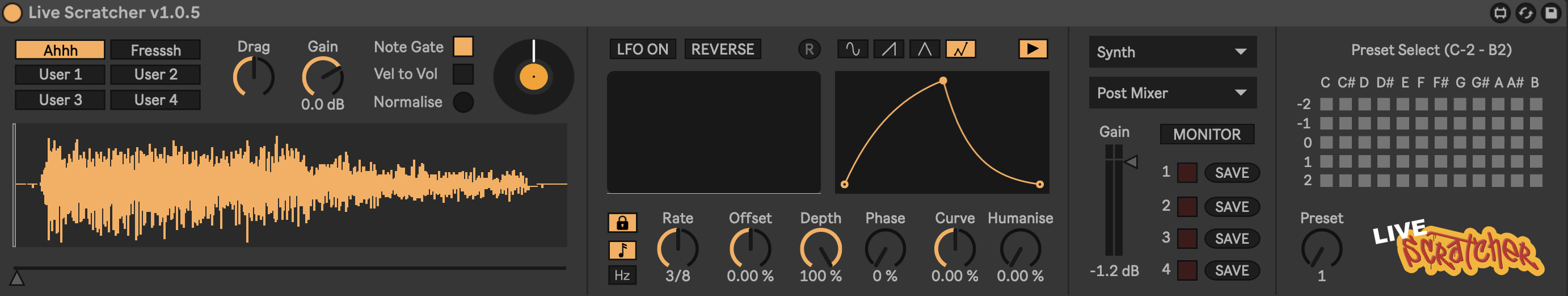Click the MONITOR button

click(1207, 135)
